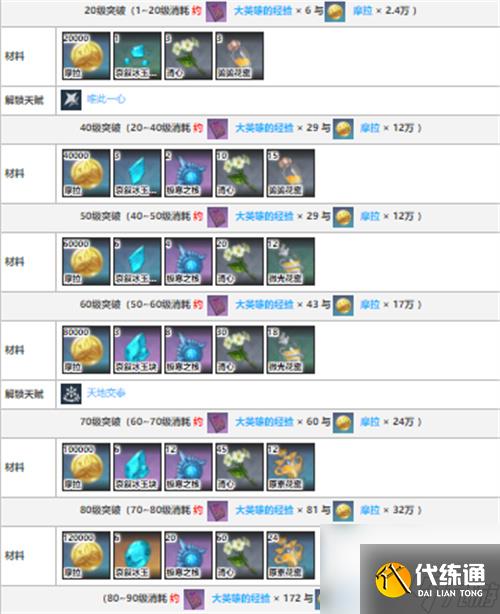This screenshot has height=614, width=500.
Task: Open 摩拉 link in 40级突破 header
Action: click(370, 128)
